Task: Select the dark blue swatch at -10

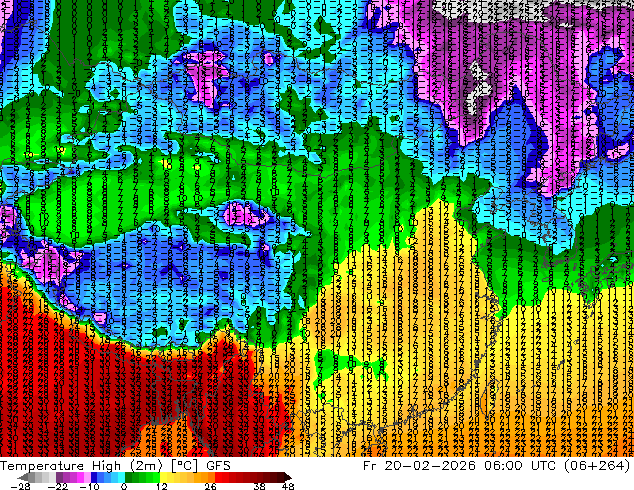Action: (x=94, y=477)
